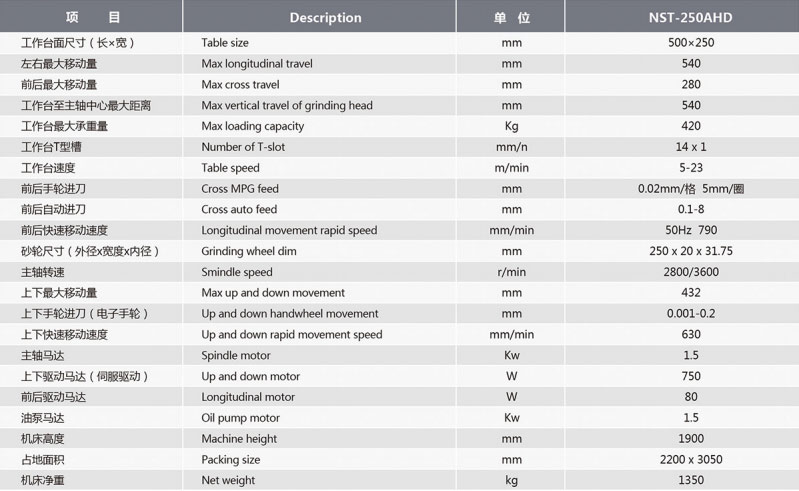The image size is (799, 491).
Task: Click the Max loading capacity cell
Action: (x=253, y=126)
